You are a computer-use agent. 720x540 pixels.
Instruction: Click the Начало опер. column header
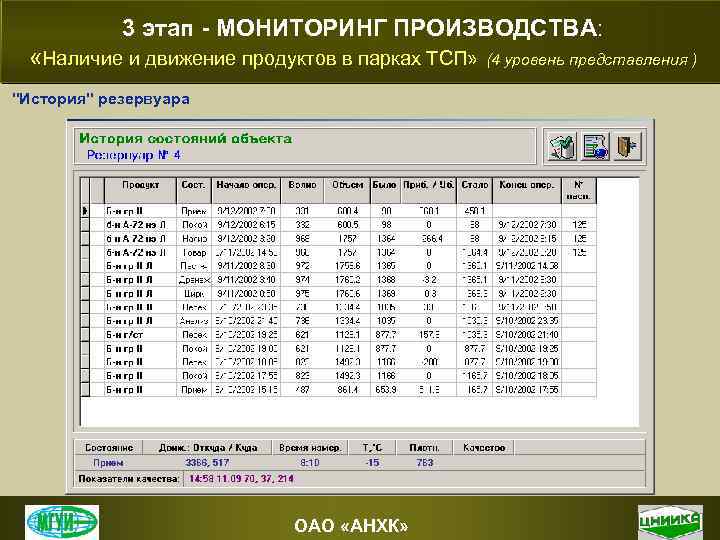pos(246,191)
